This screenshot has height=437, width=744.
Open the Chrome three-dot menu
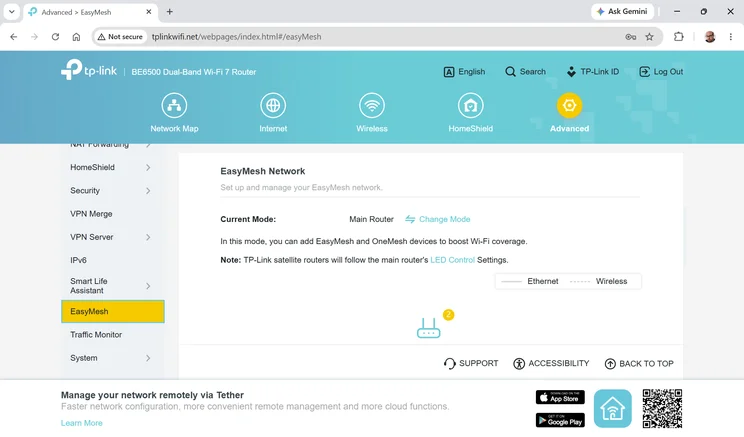click(x=731, y=37)
